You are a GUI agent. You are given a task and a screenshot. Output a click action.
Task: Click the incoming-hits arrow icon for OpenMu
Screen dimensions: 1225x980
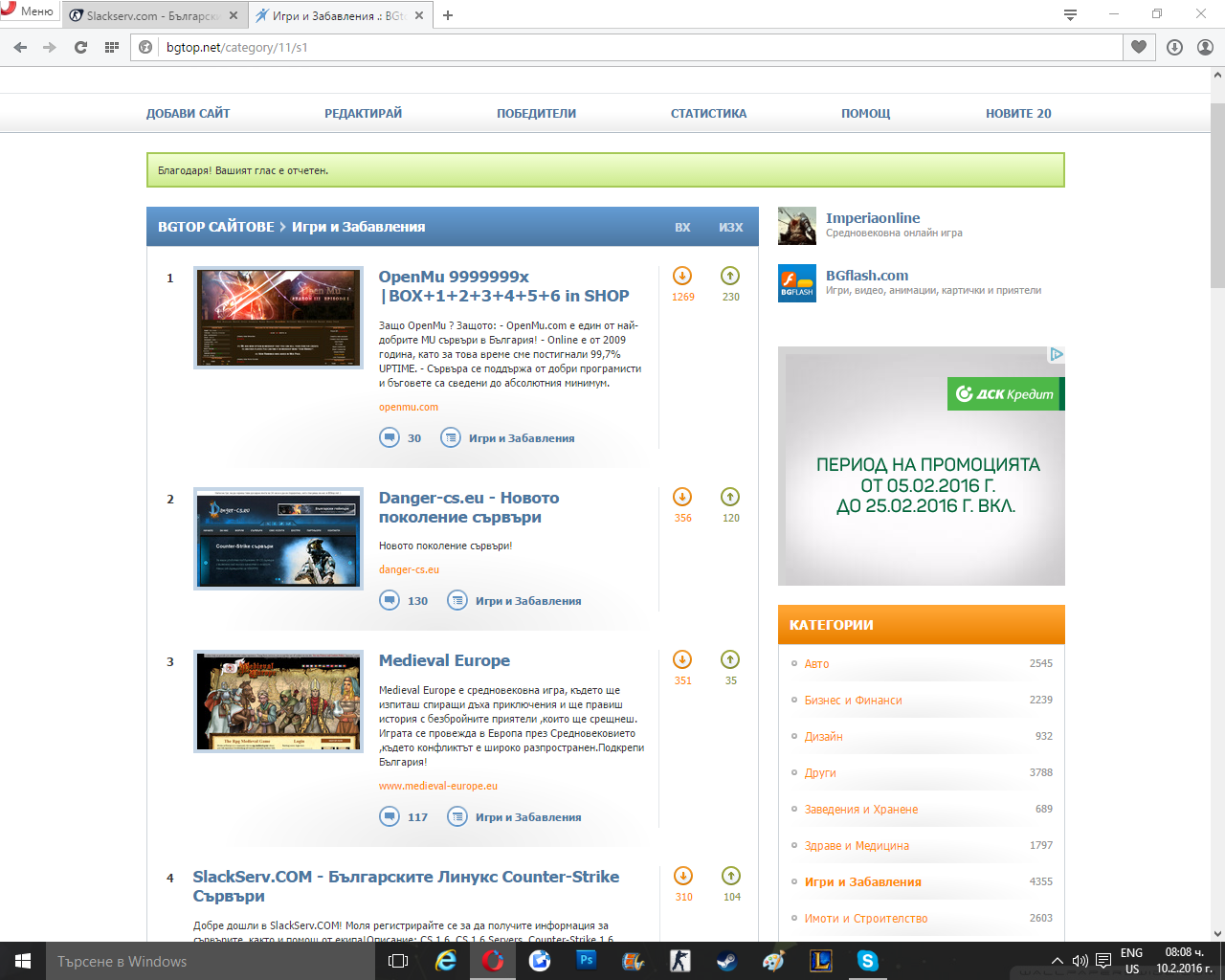tap(682, 276)
